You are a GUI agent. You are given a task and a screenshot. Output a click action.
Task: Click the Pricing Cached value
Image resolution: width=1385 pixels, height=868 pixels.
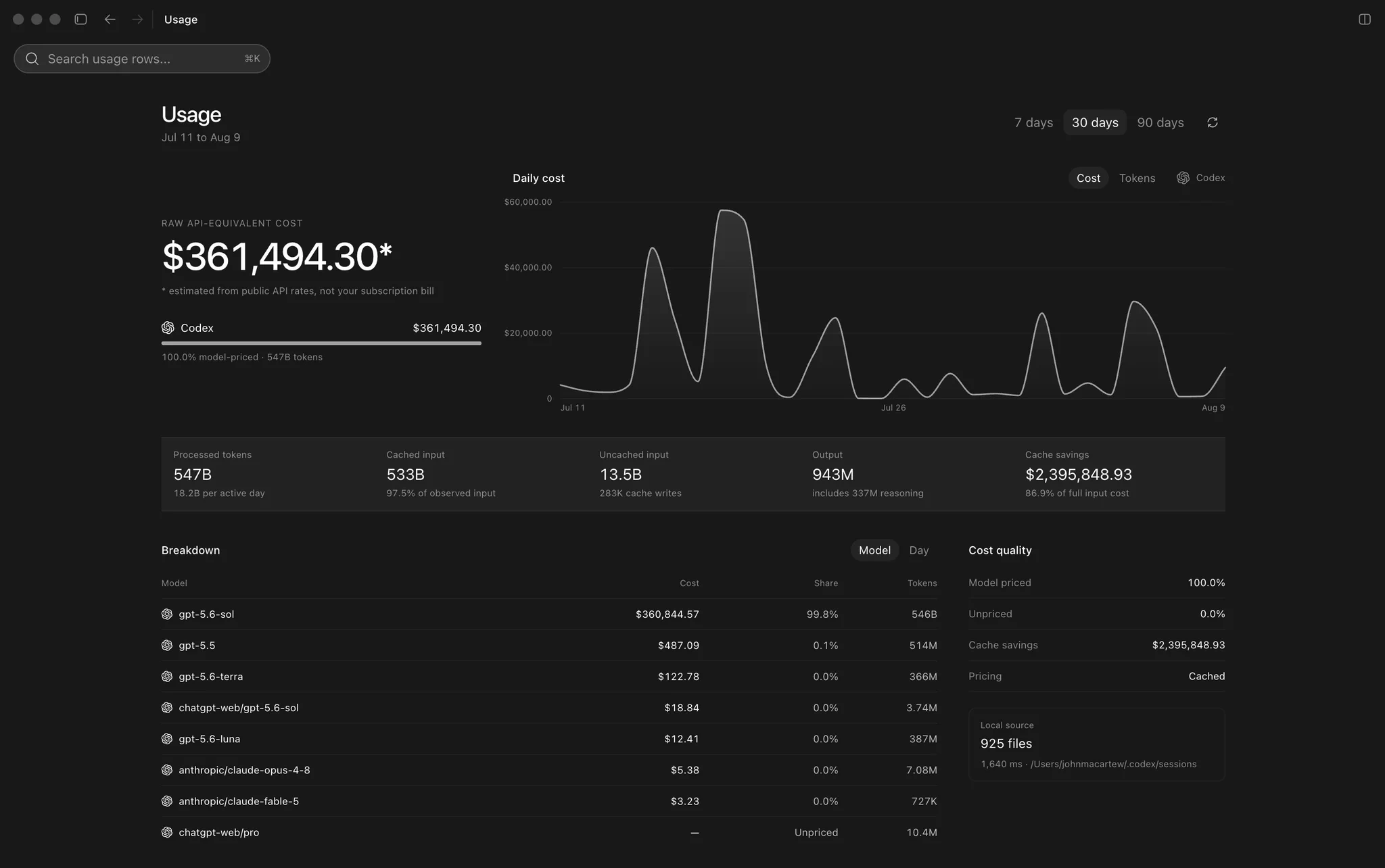[1206, 676]
